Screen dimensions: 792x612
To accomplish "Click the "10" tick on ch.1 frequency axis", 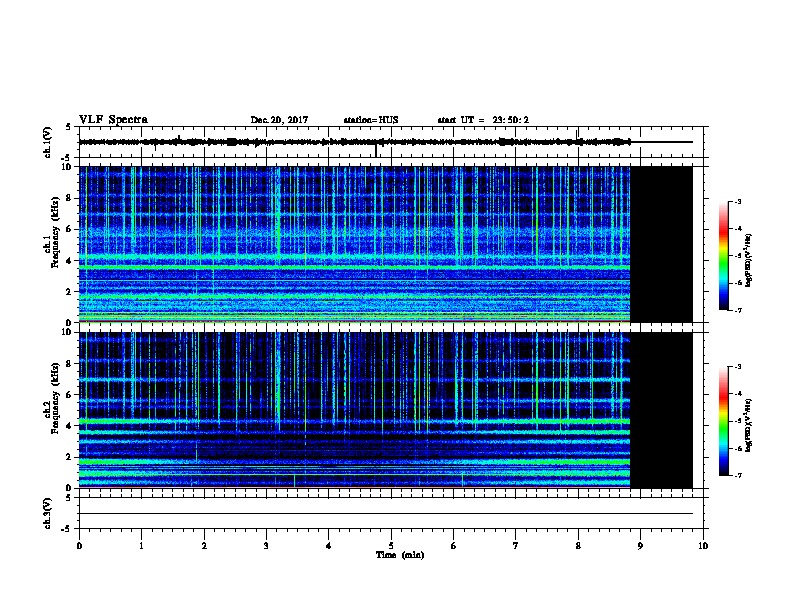I will point(67,167).
